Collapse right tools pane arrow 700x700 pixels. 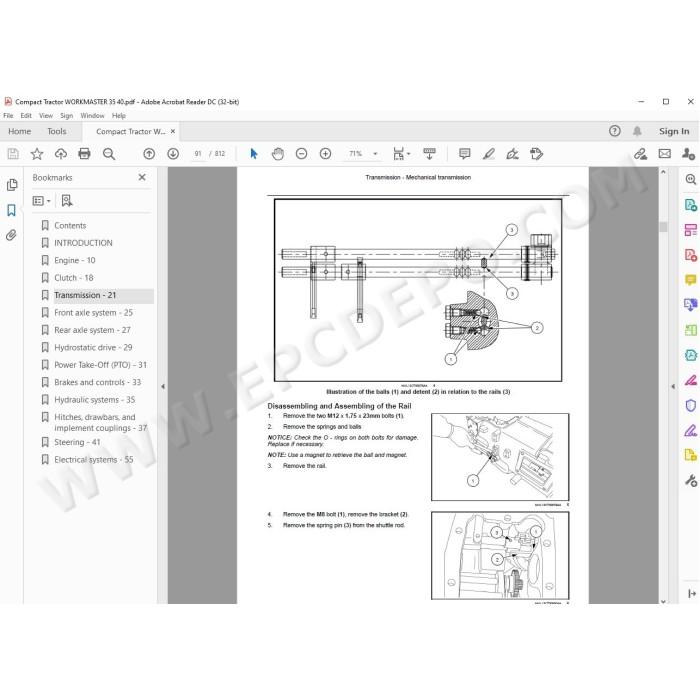coord(673,386)
